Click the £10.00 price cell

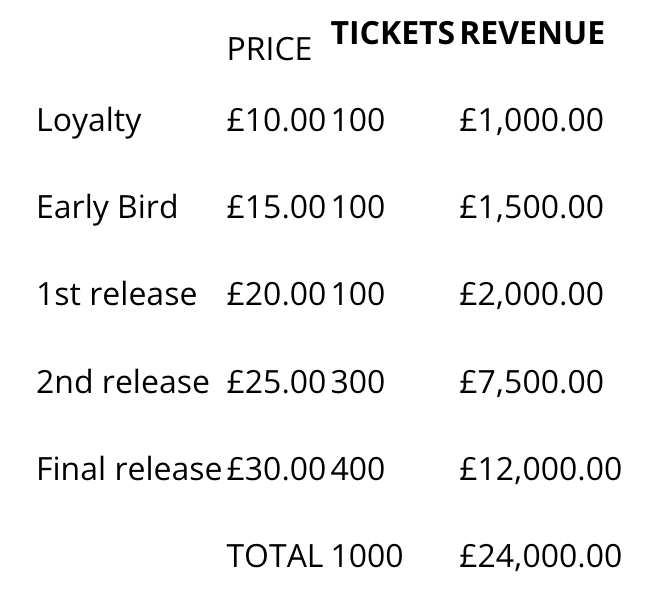click(276, 120)
